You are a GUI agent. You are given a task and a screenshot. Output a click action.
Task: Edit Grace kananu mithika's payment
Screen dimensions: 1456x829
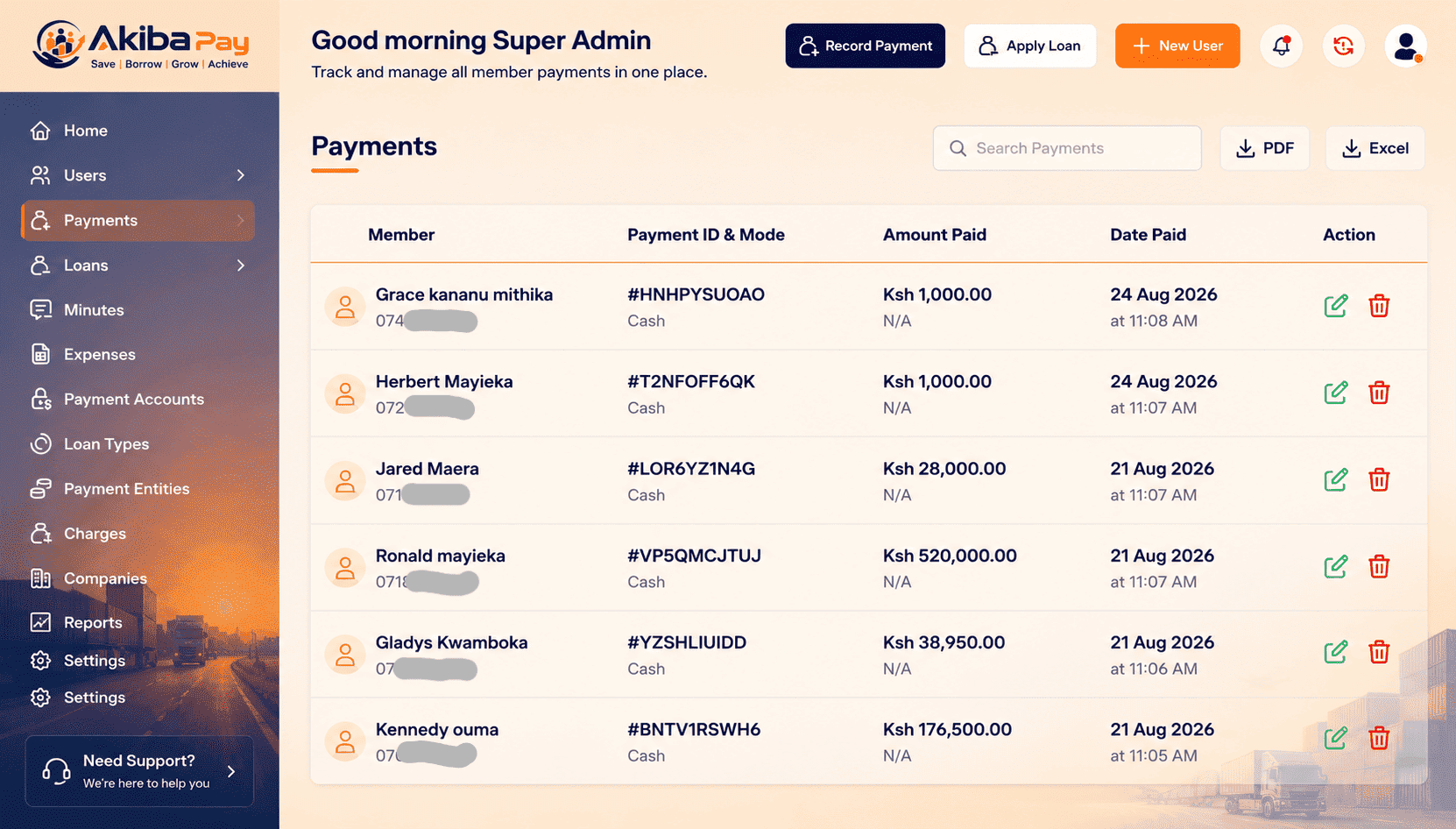pyautogui.click(x=1335, y=306)
